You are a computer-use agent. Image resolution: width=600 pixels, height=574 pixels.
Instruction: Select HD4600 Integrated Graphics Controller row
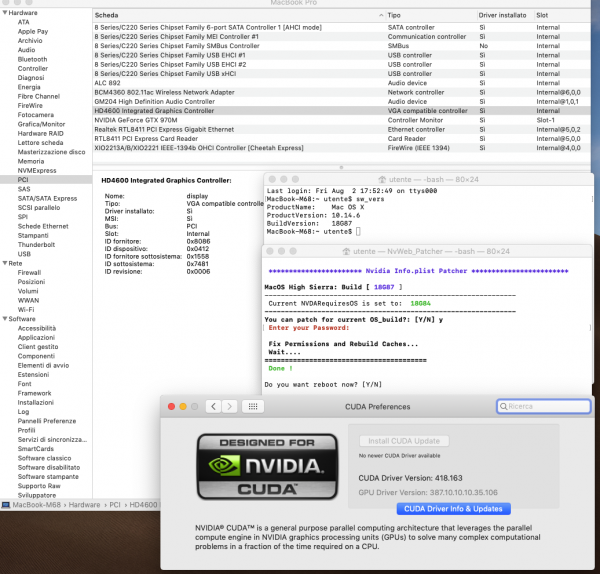tap(341, 111)
